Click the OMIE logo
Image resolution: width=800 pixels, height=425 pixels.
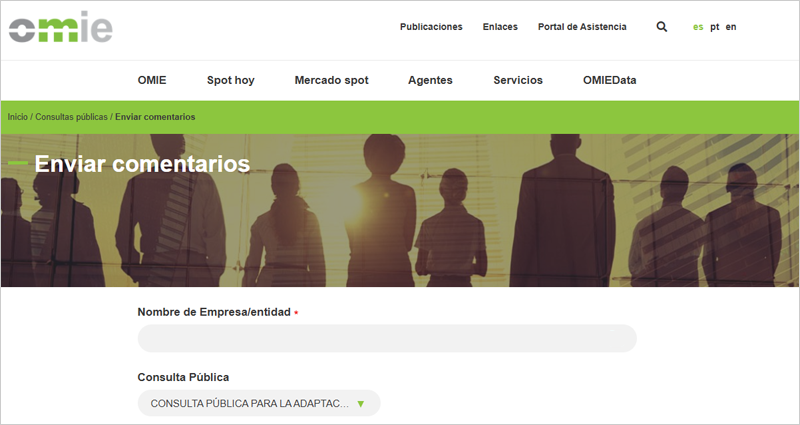point(61,27)
